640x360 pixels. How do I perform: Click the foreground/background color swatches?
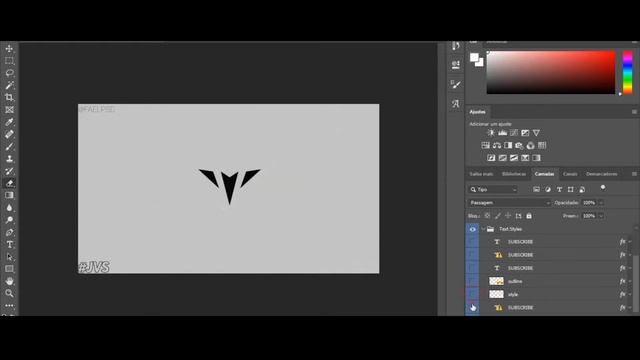click(476, 60)
